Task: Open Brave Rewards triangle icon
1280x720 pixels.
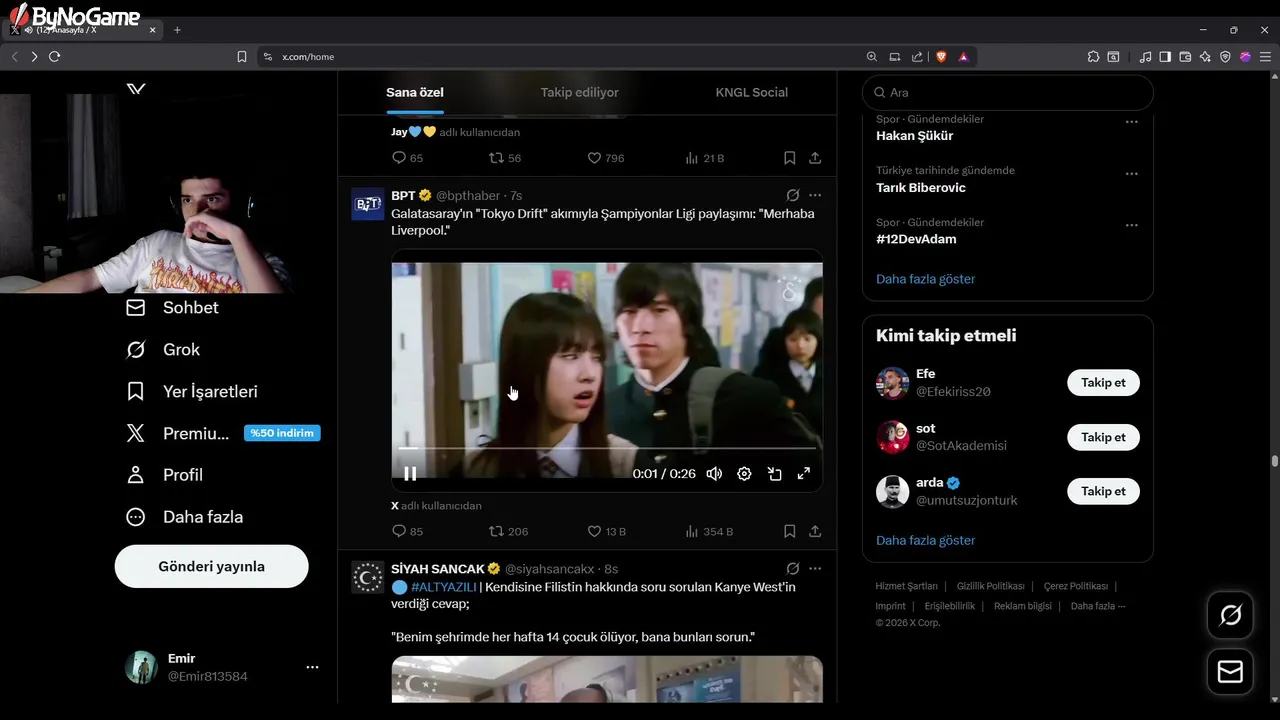Action: tap(964, 57)
